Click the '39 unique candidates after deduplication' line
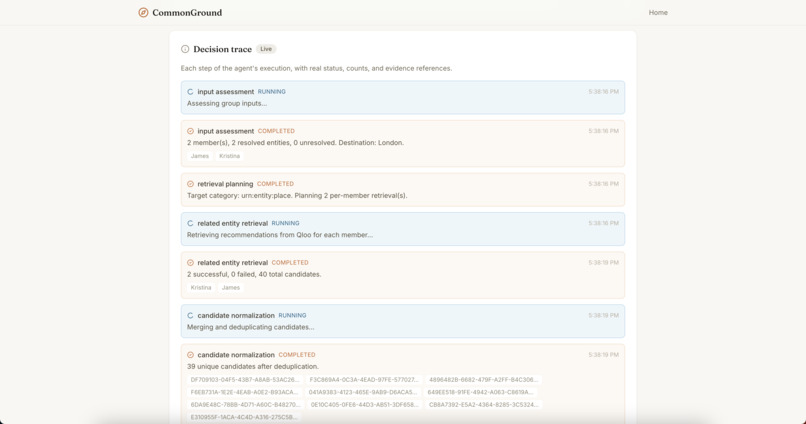 point(253,367)
